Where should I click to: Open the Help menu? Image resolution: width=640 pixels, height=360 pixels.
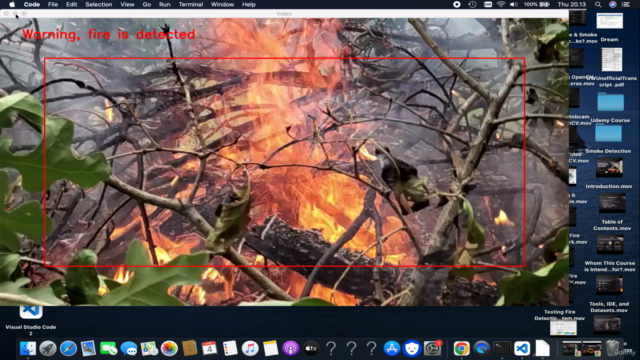249,4
